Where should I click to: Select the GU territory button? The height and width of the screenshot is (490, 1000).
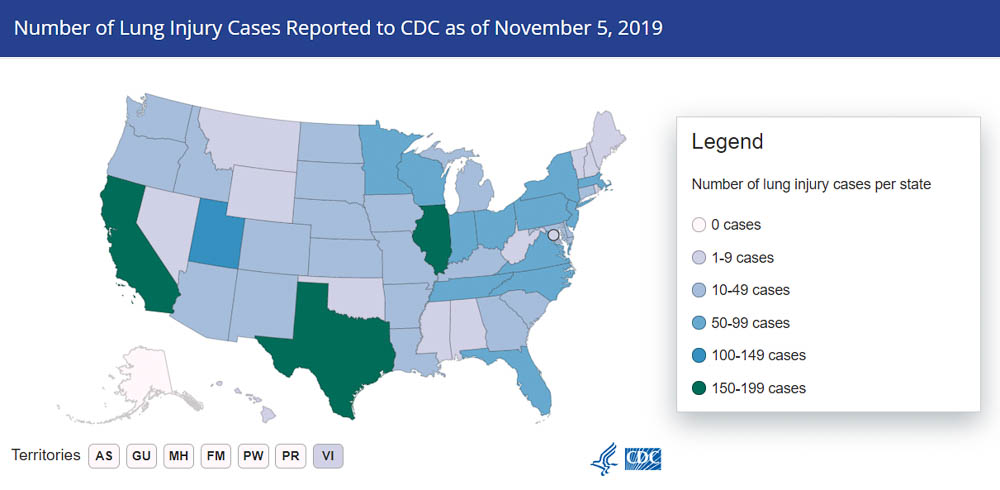click(x=142, y=455)
